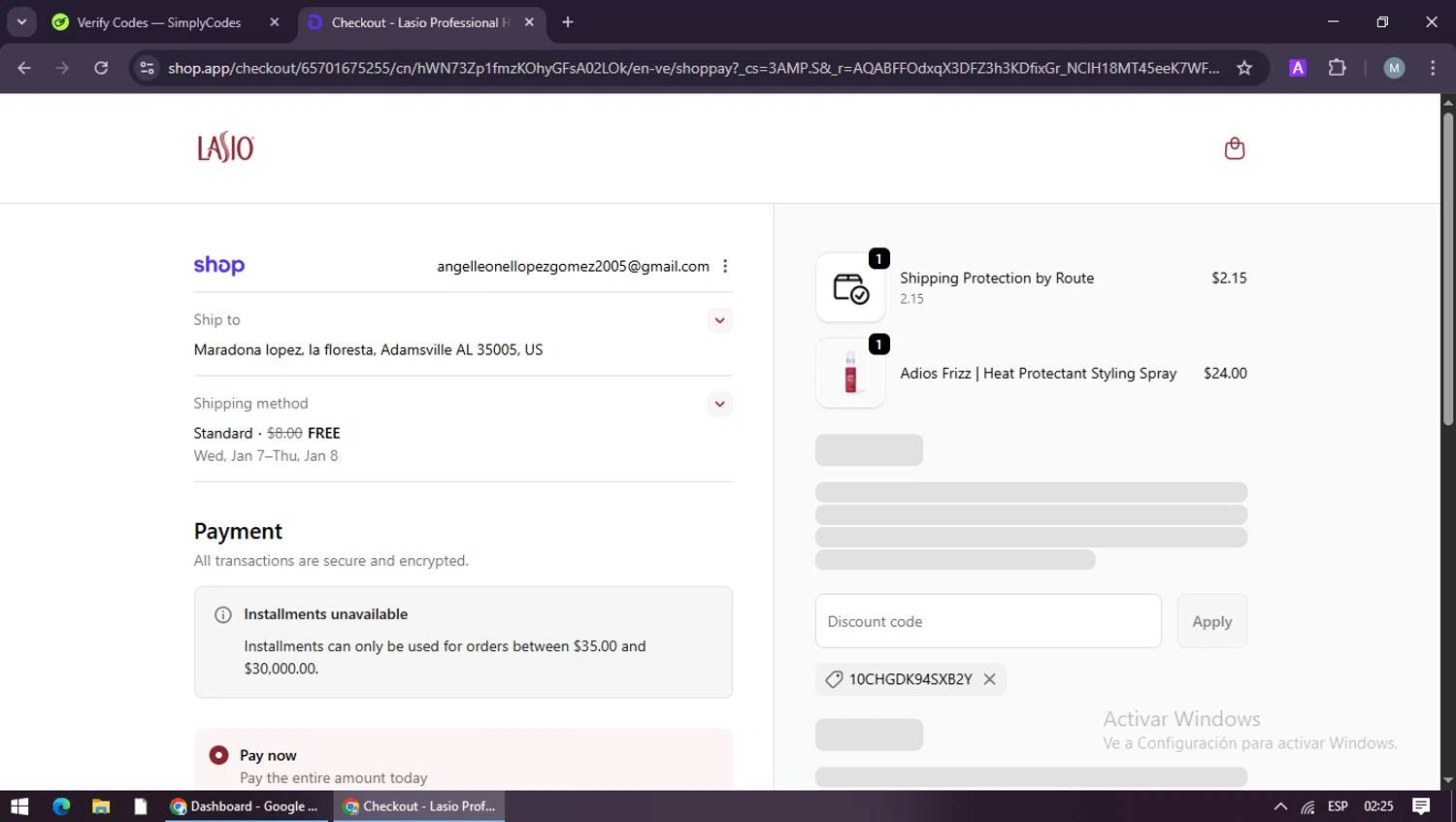1456x822 pixels.
Task: Click the email angelleonellopezgomez2005@gmail.com
Action: click(x=573, y=266)
